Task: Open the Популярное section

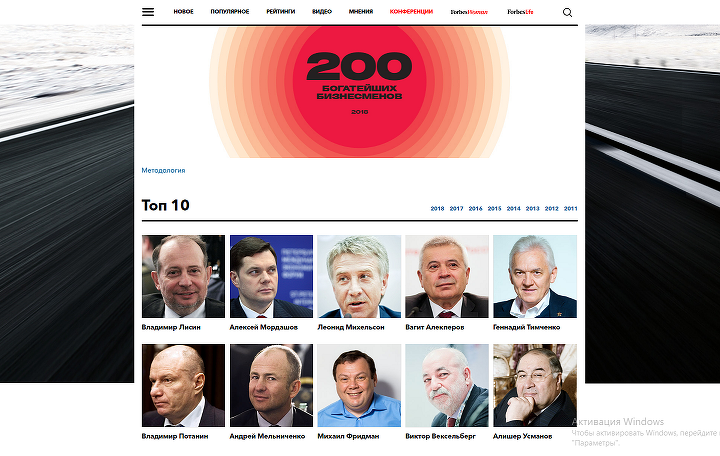Action: pyautogui.click(x=230, y=11)
